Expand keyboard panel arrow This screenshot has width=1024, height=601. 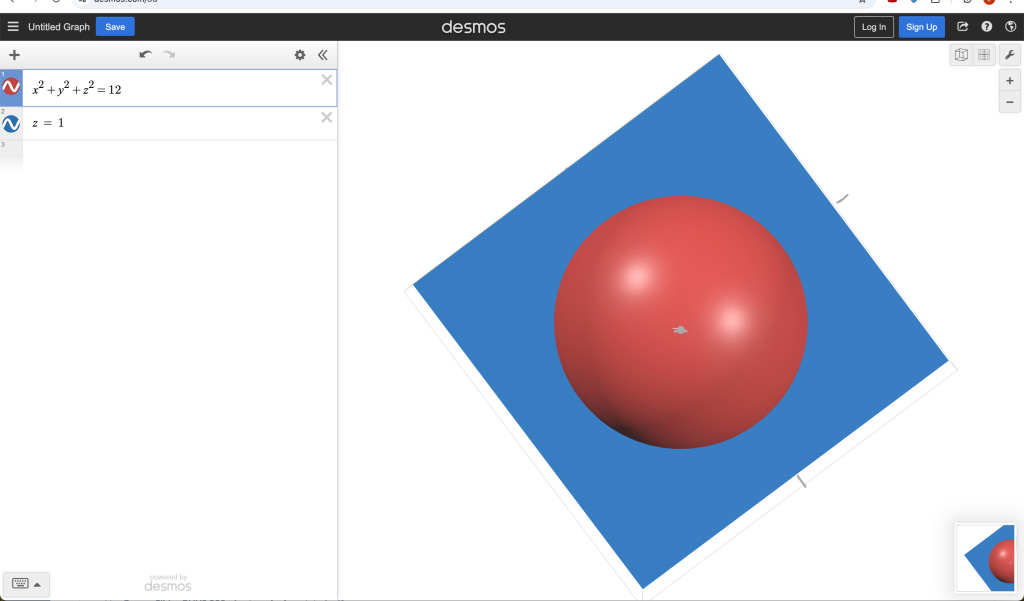(37, 585)
